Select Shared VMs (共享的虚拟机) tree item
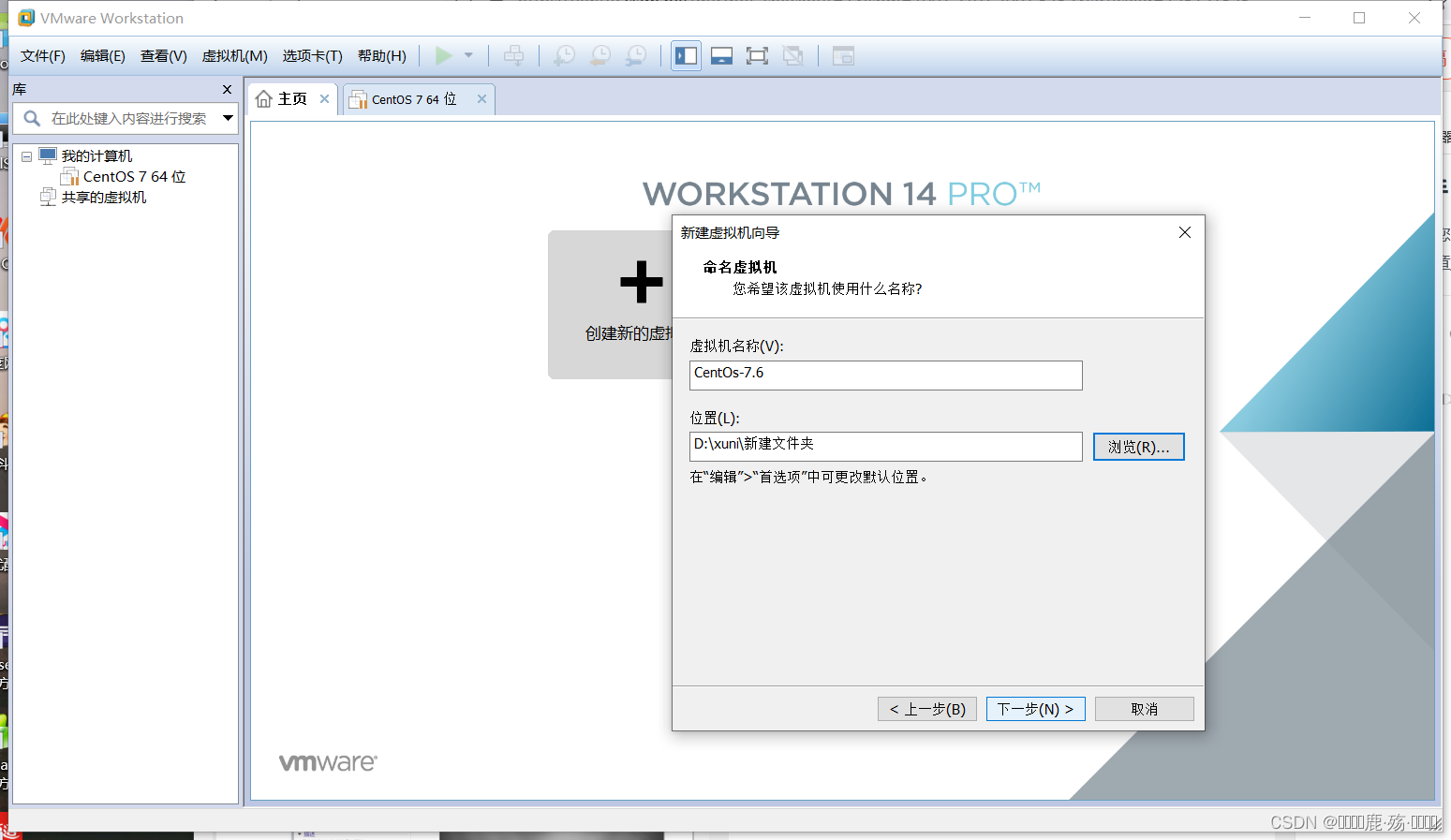Screen dimensions: 1451x840 click(103, 198)
